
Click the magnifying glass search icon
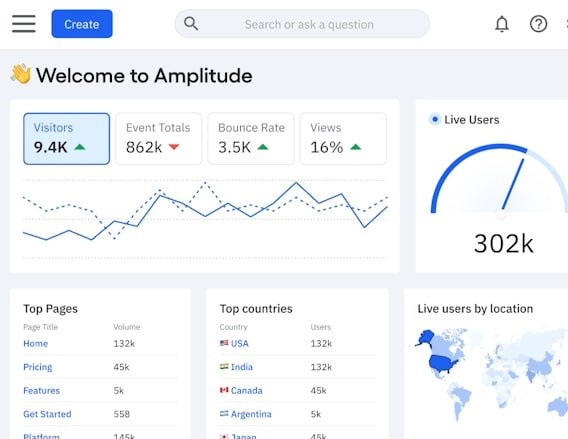pyautogui.click(x=191, y=24)
